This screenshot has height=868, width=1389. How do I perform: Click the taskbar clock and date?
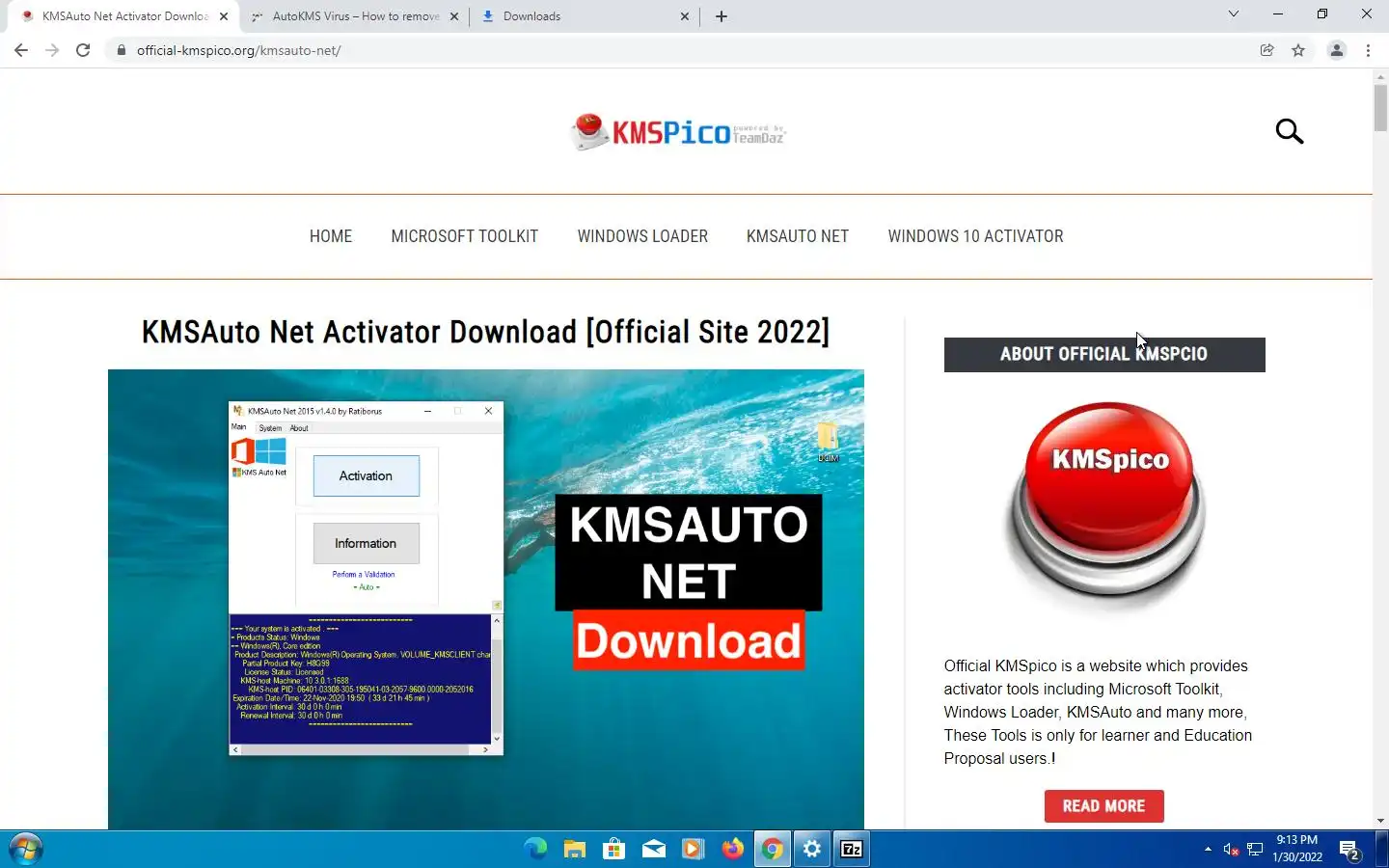(x=1297, y=849)
